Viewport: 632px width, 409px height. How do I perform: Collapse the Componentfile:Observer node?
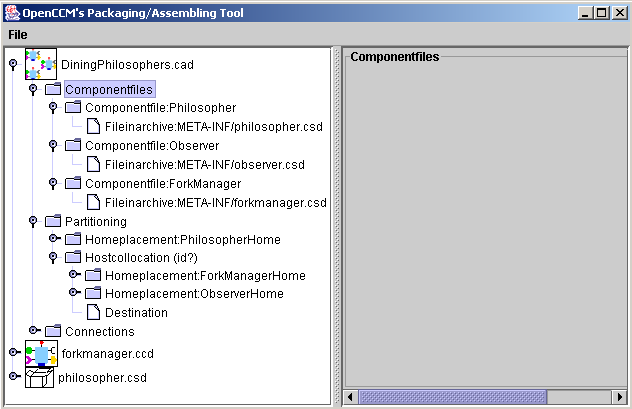pos(53,145)
